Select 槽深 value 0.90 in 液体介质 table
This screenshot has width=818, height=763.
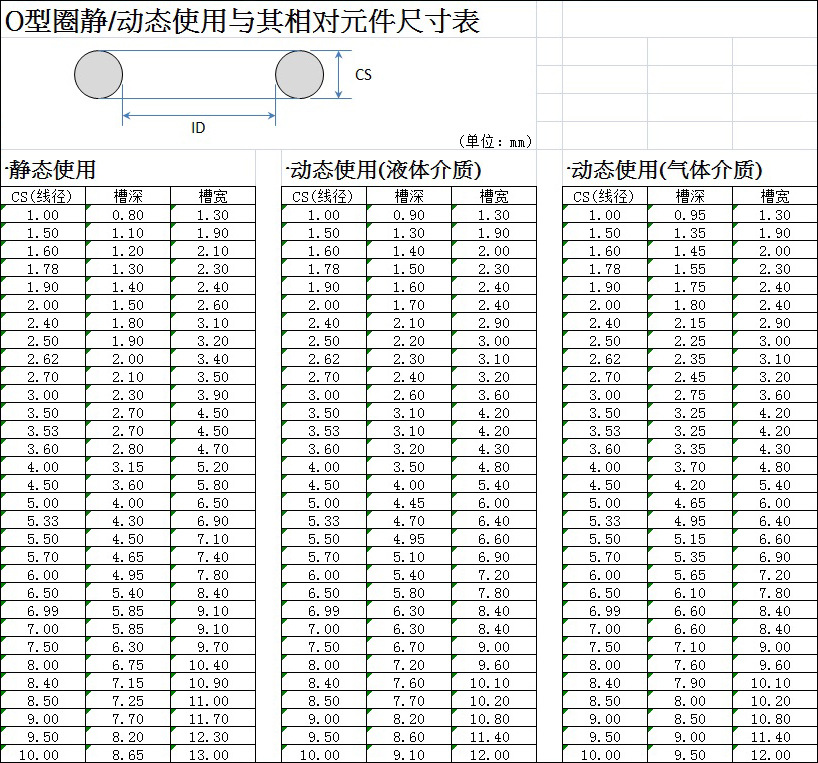point(409,215)
